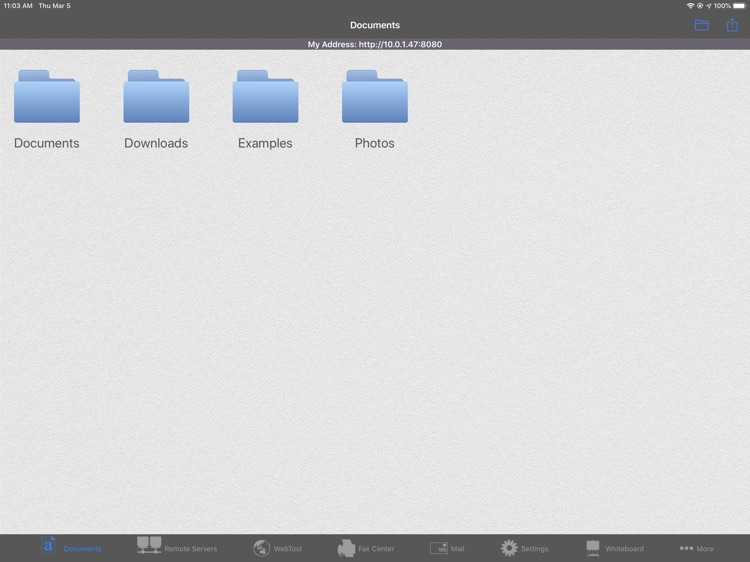Tap the battery indicator in status bar
The height and width of the screenshot is (562, 750).
tap(739, 6)
